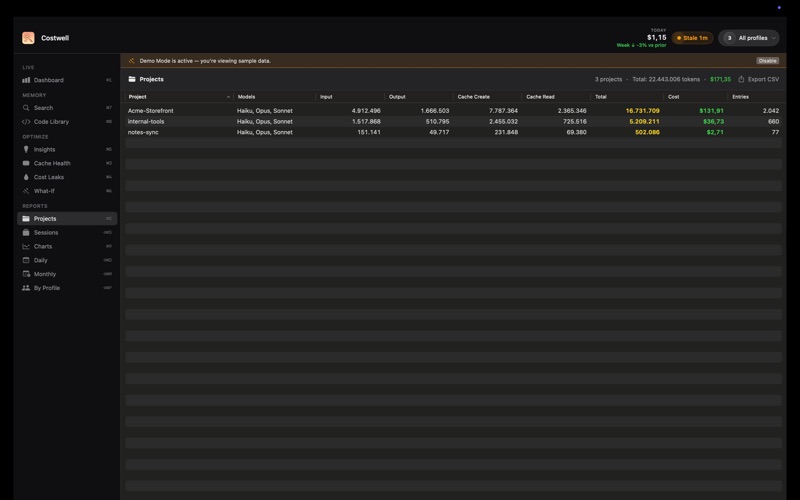Open the What-If label
The height and width of the screenshot is (500, 800).
(x=44, y=191)
